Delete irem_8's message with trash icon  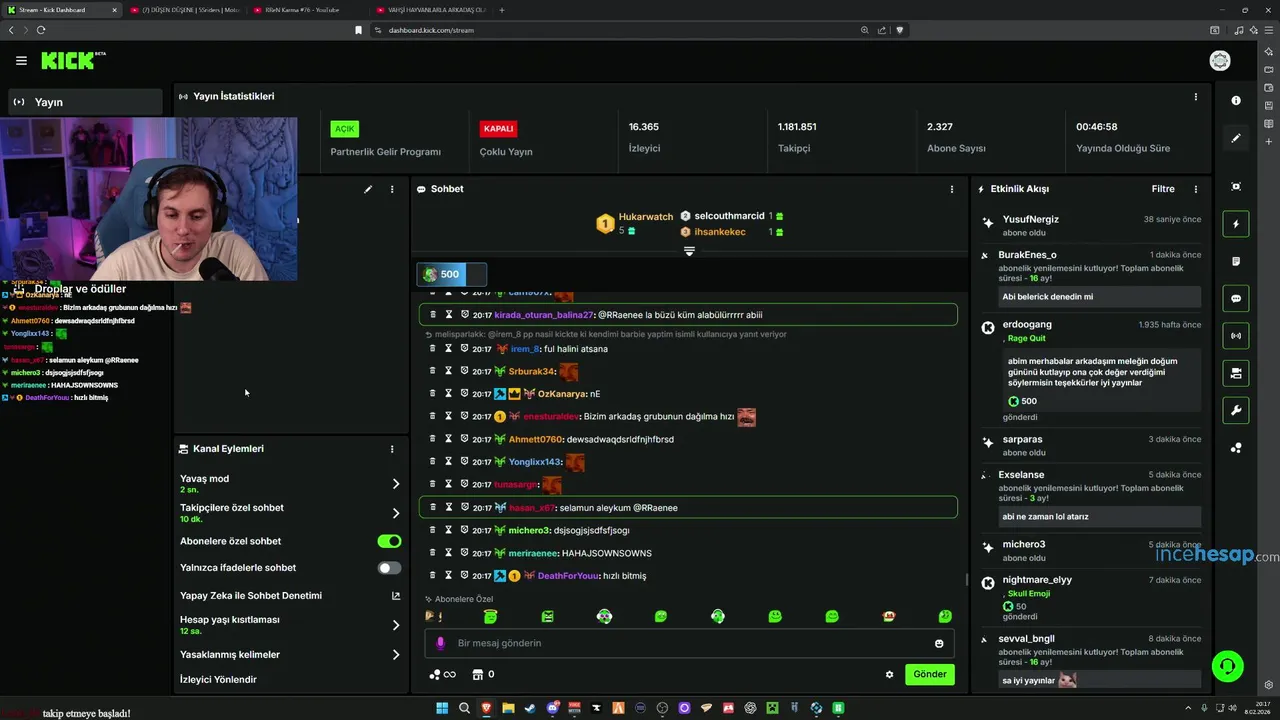coord(432,348)
